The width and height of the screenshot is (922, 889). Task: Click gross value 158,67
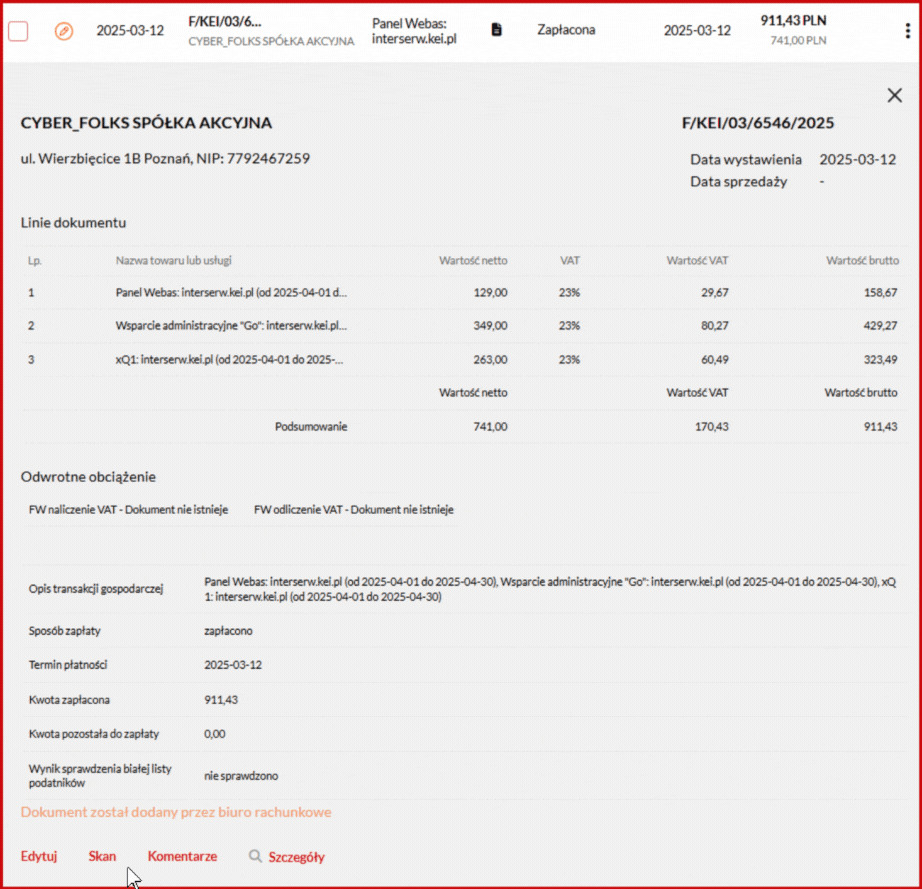pyautogui.click(x=880, y=292)
